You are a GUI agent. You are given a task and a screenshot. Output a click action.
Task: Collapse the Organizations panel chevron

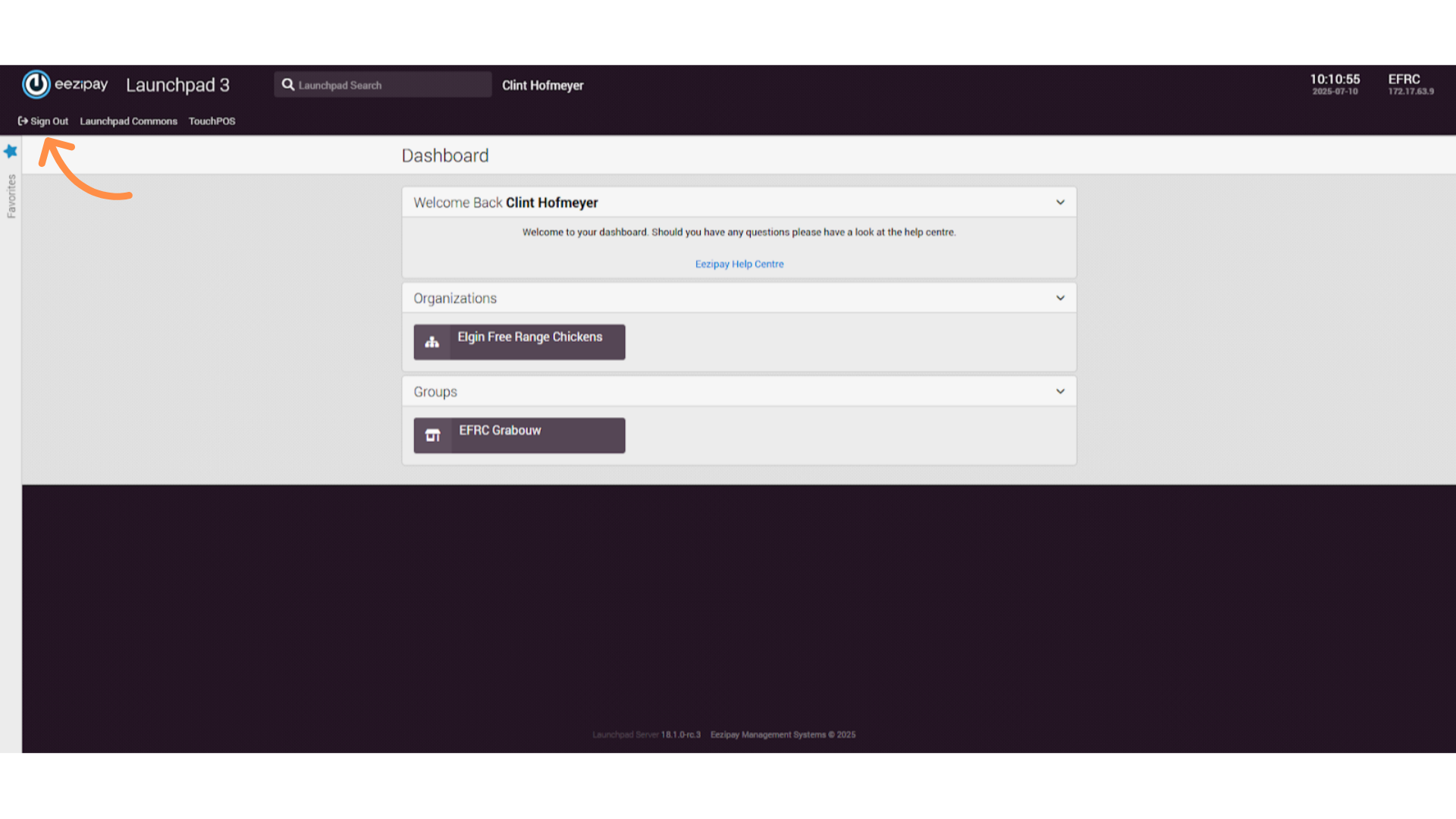[1060, 298]
